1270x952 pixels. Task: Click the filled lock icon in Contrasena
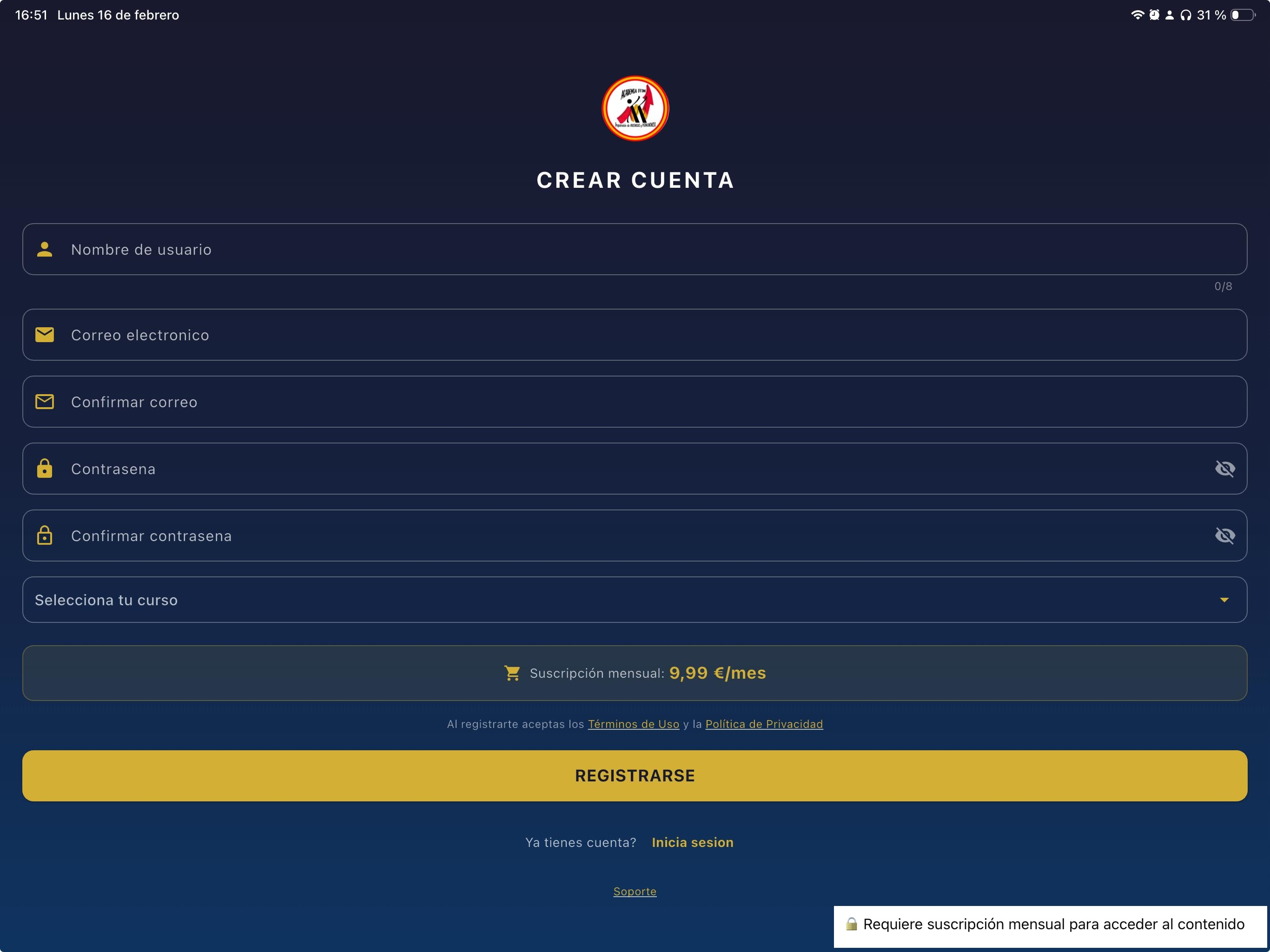click(44, 469)
